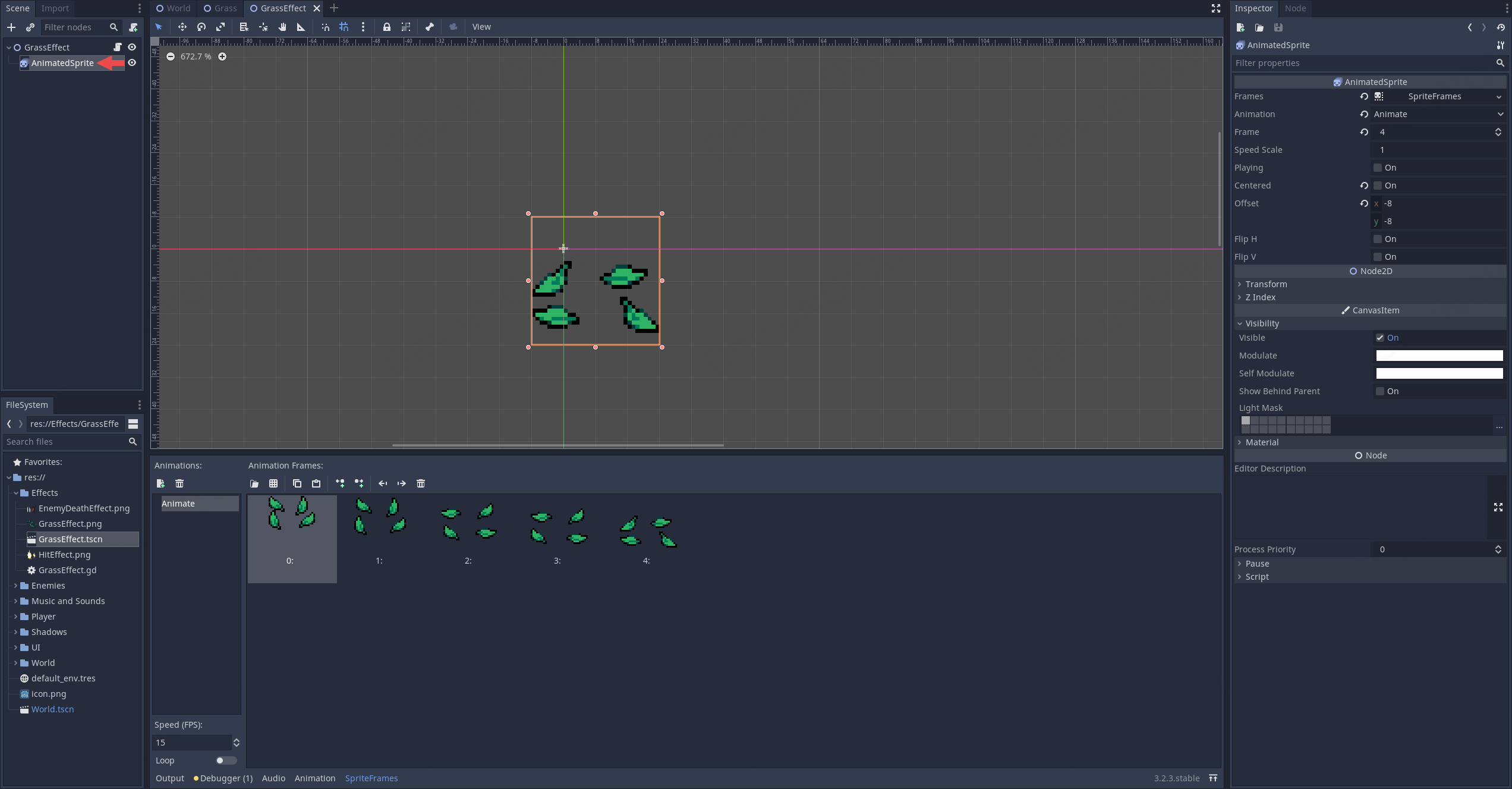
Task: Toggle the Loop animation switch
Action: pyautogui.click(x=226, y=760)
